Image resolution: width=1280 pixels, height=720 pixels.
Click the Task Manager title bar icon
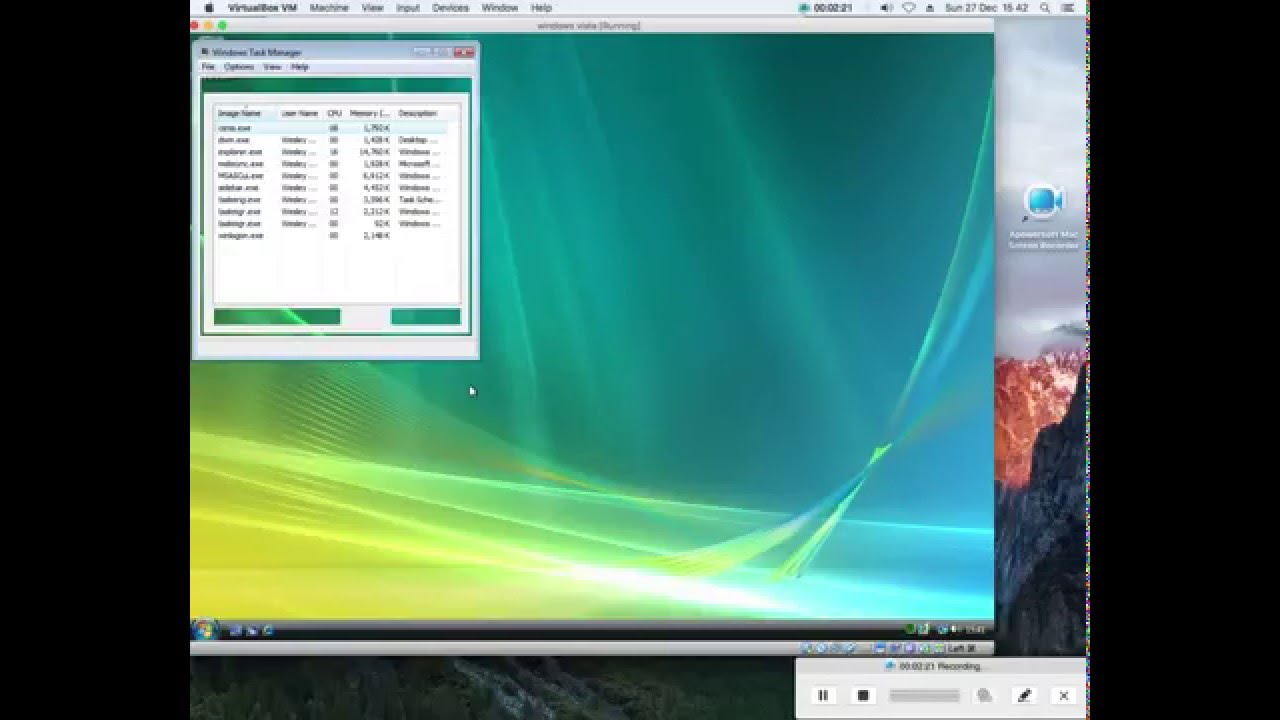coord(205,52)
